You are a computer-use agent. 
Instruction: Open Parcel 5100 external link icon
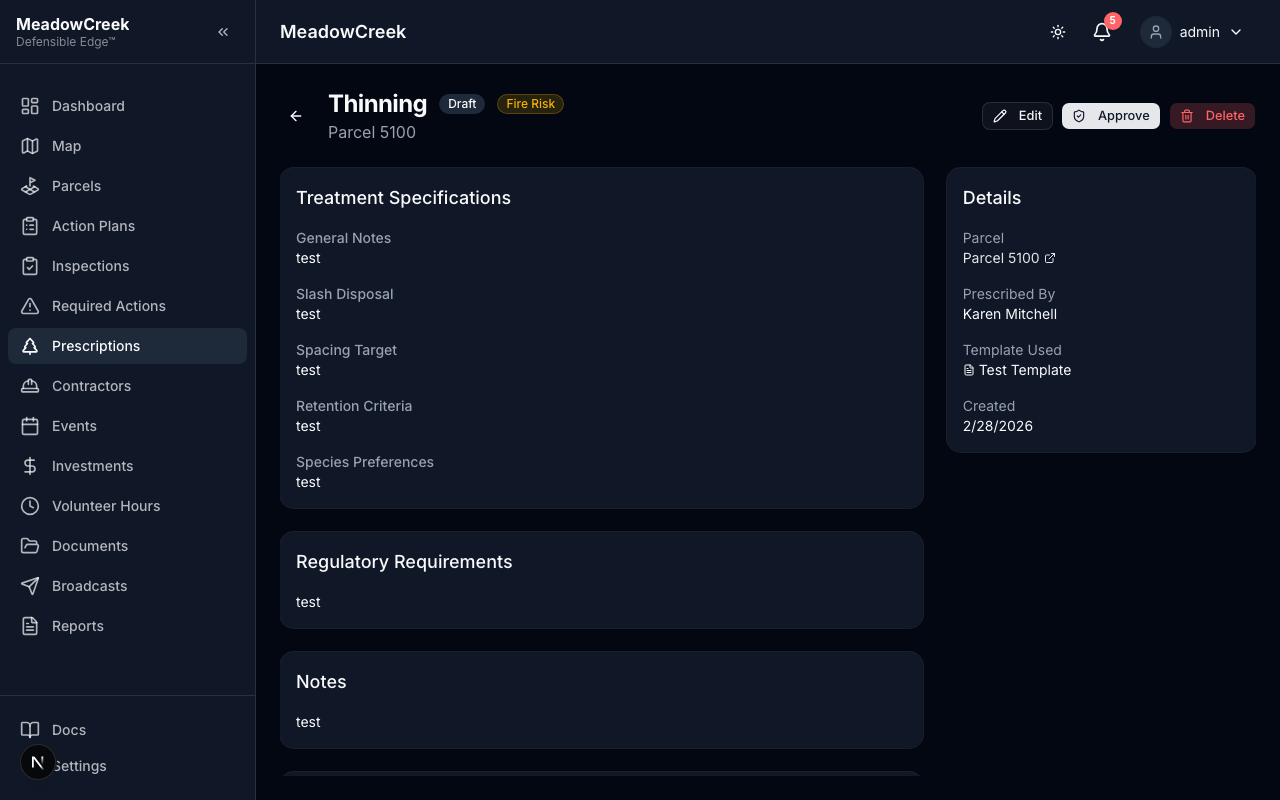[x=1050, y=258]
